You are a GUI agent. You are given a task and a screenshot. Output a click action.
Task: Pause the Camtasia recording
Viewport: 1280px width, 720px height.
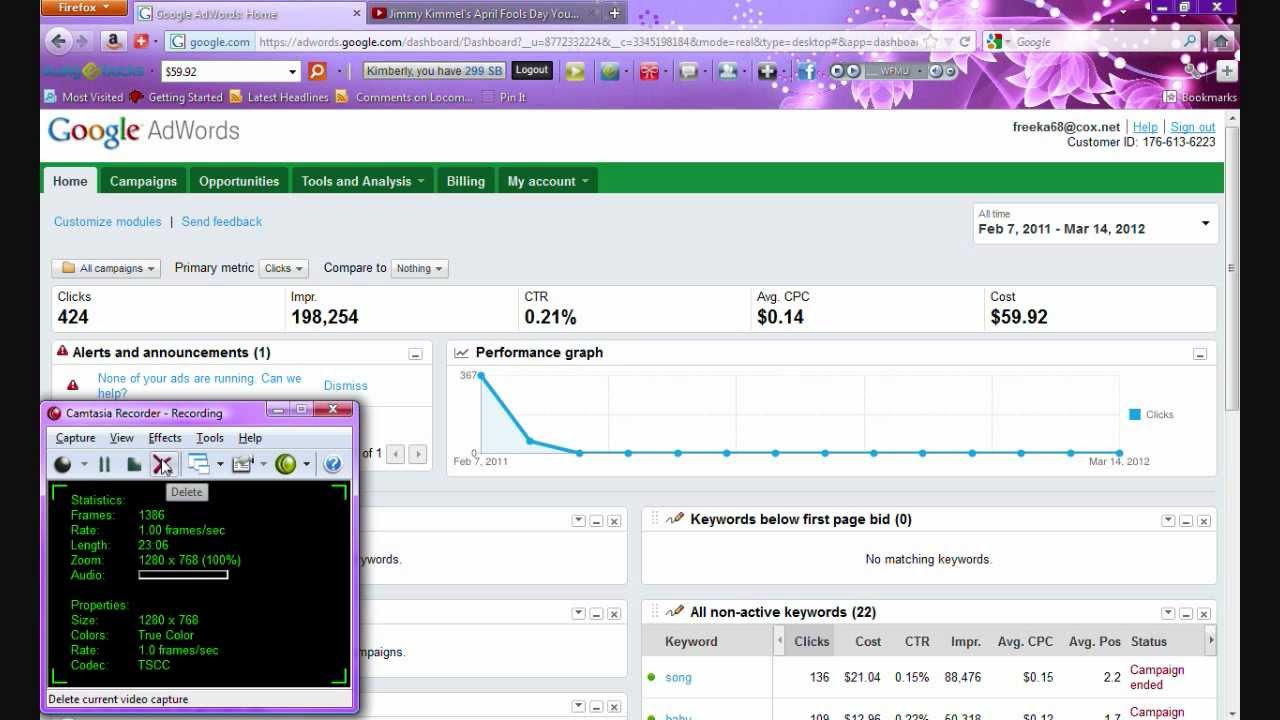point(104,464)
